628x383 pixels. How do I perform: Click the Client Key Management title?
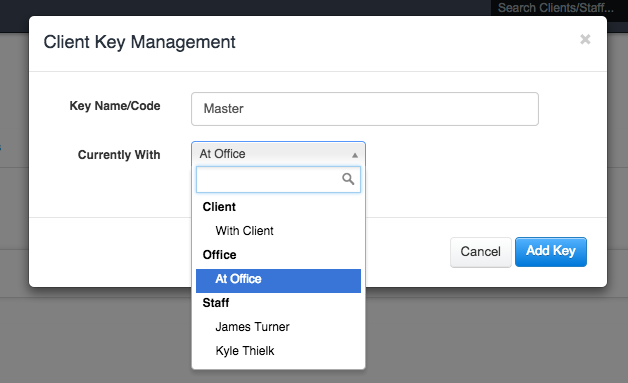point(139,42)
